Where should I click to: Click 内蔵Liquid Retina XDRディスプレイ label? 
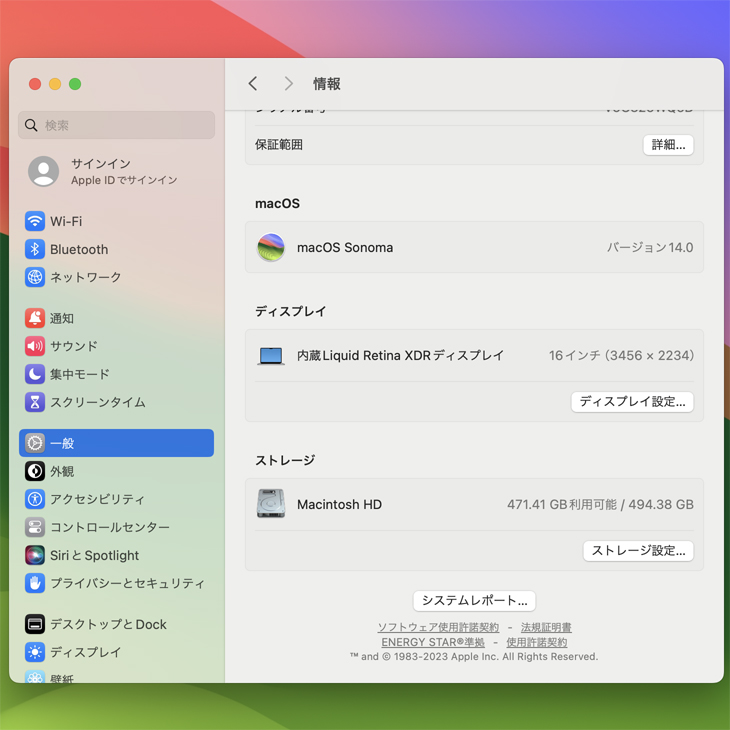pos(400,355)
